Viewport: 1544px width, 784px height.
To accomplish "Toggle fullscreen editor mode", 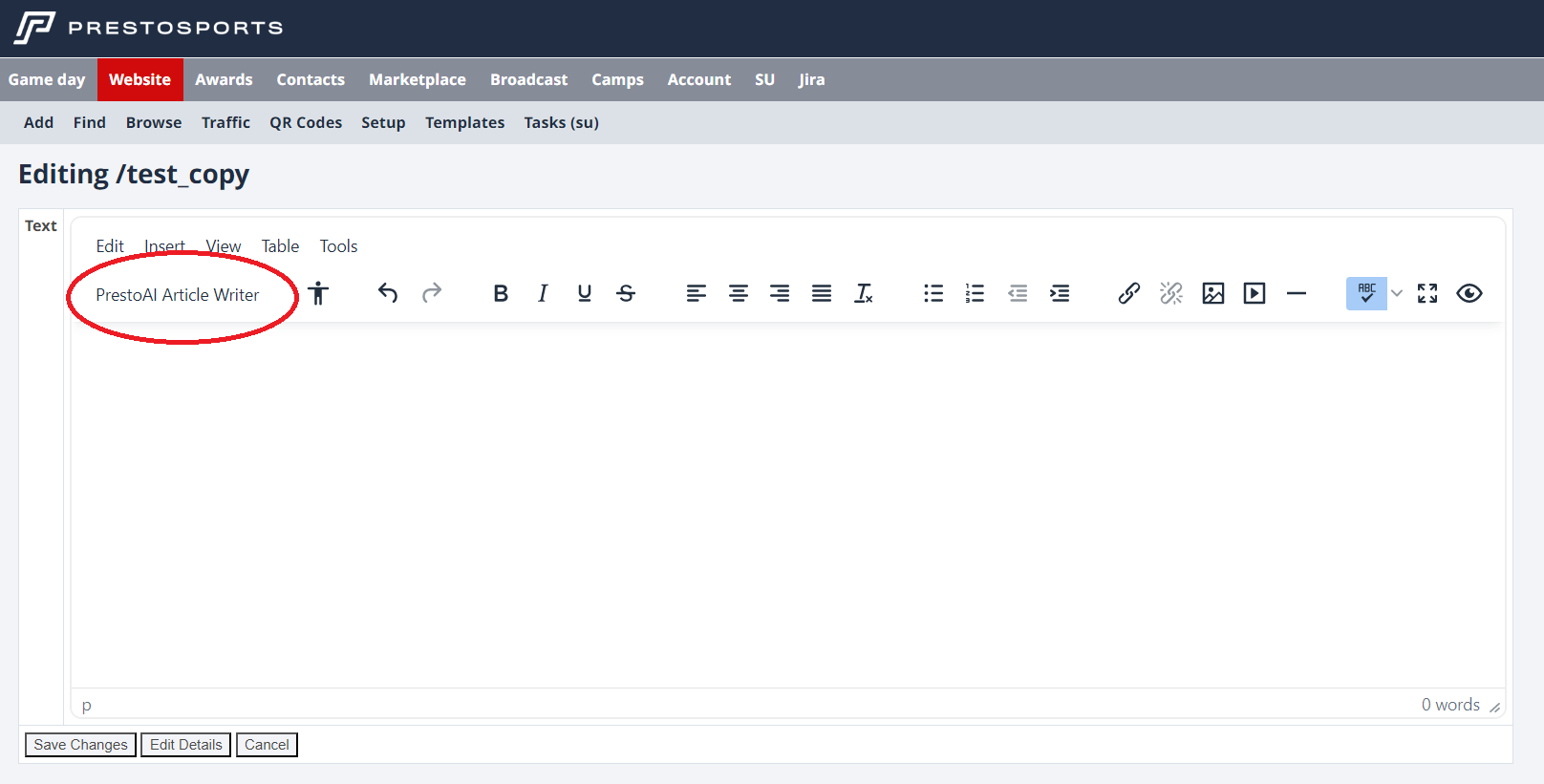I will pyautogui.click(x=1426, y=293).
